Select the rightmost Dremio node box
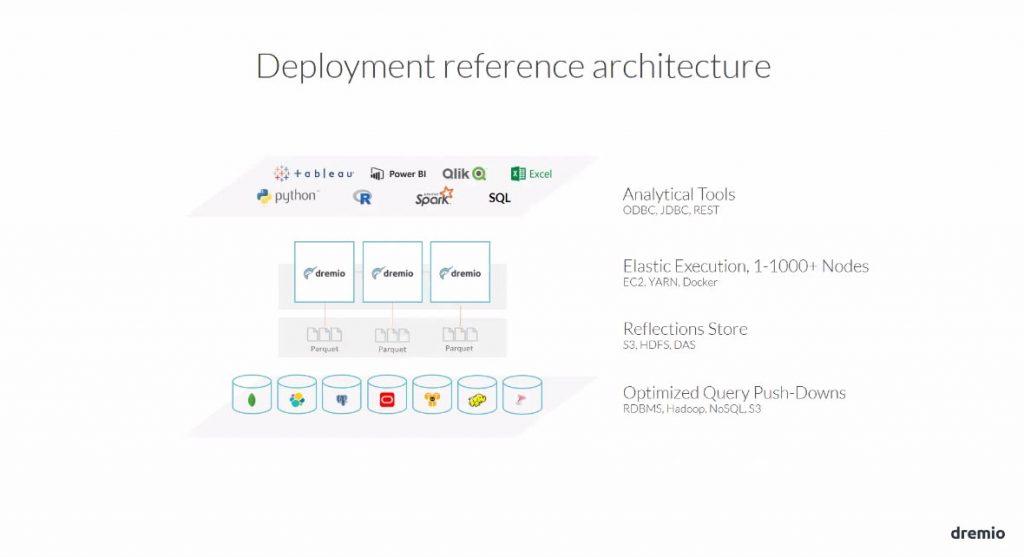This screenshot has width=1024, height=557. tap(460, 272)
